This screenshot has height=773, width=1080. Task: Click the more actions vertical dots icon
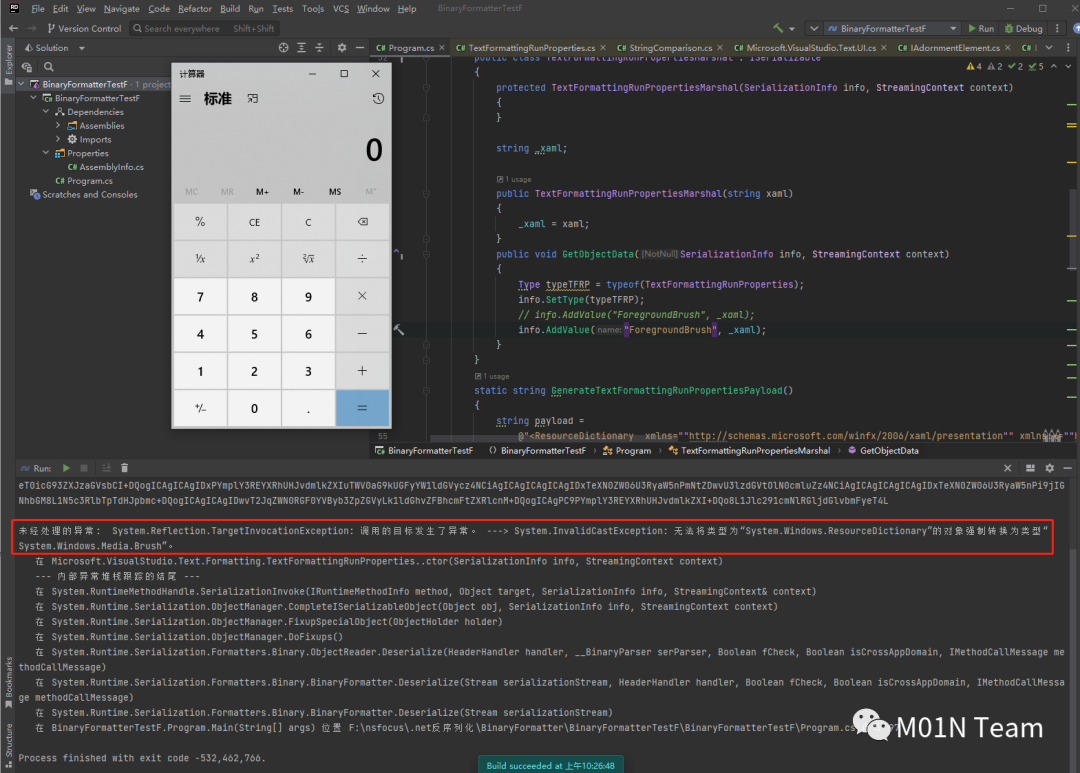coord(1057,28)
